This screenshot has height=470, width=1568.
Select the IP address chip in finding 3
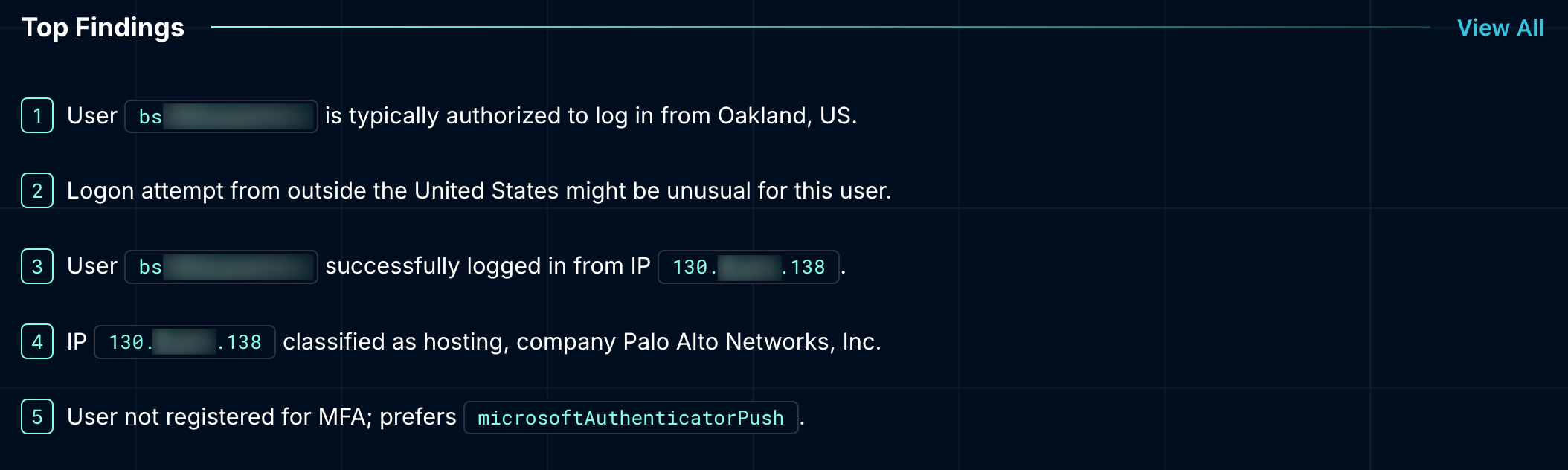(748, 267)
